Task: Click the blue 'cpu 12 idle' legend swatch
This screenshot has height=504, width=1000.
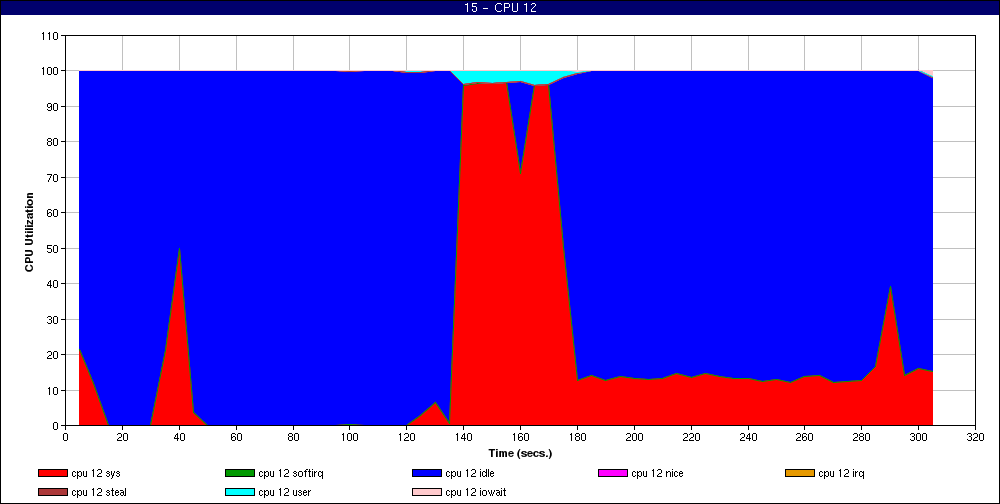Action: tap(426, 473)
